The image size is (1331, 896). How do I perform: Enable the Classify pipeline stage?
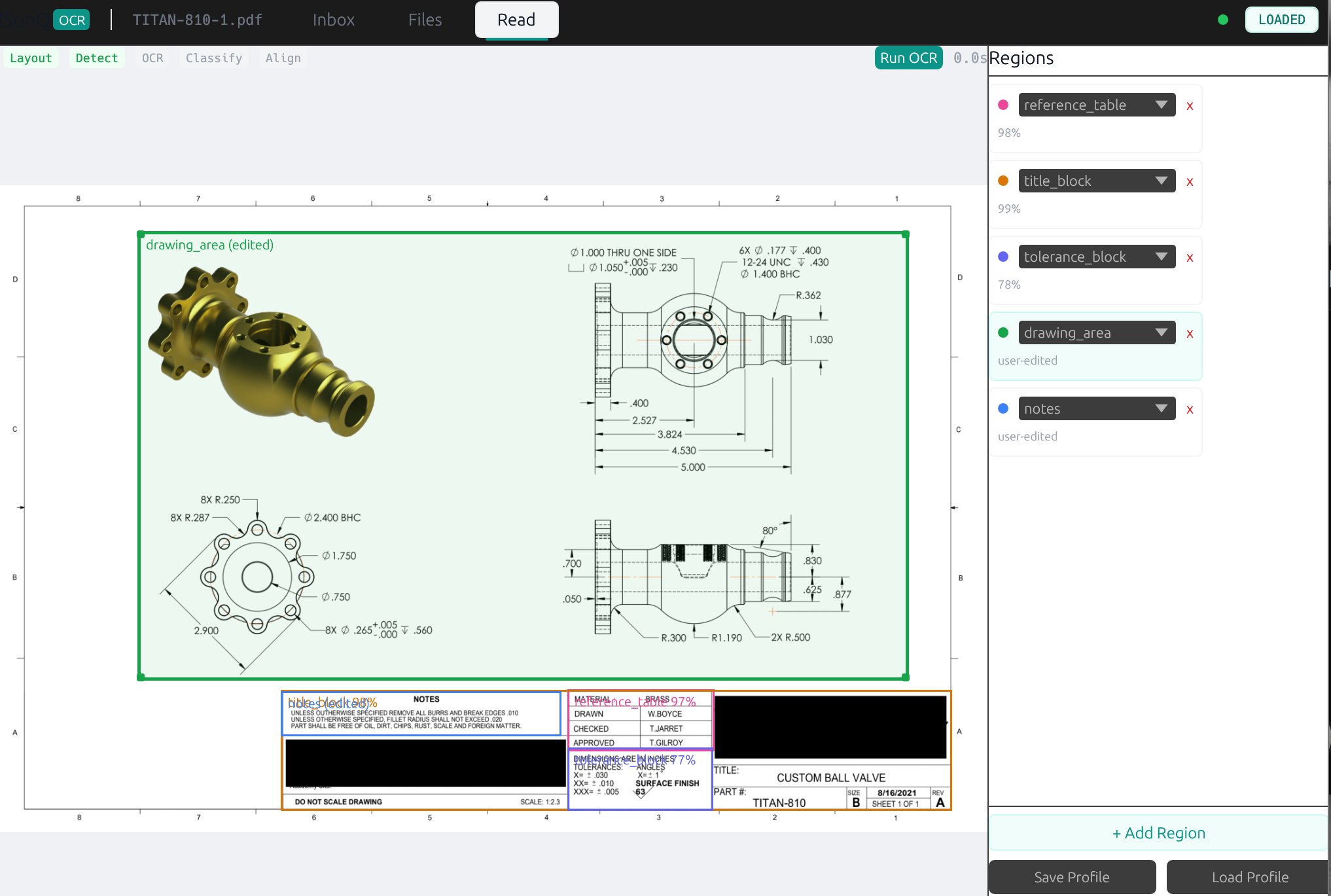214,58
